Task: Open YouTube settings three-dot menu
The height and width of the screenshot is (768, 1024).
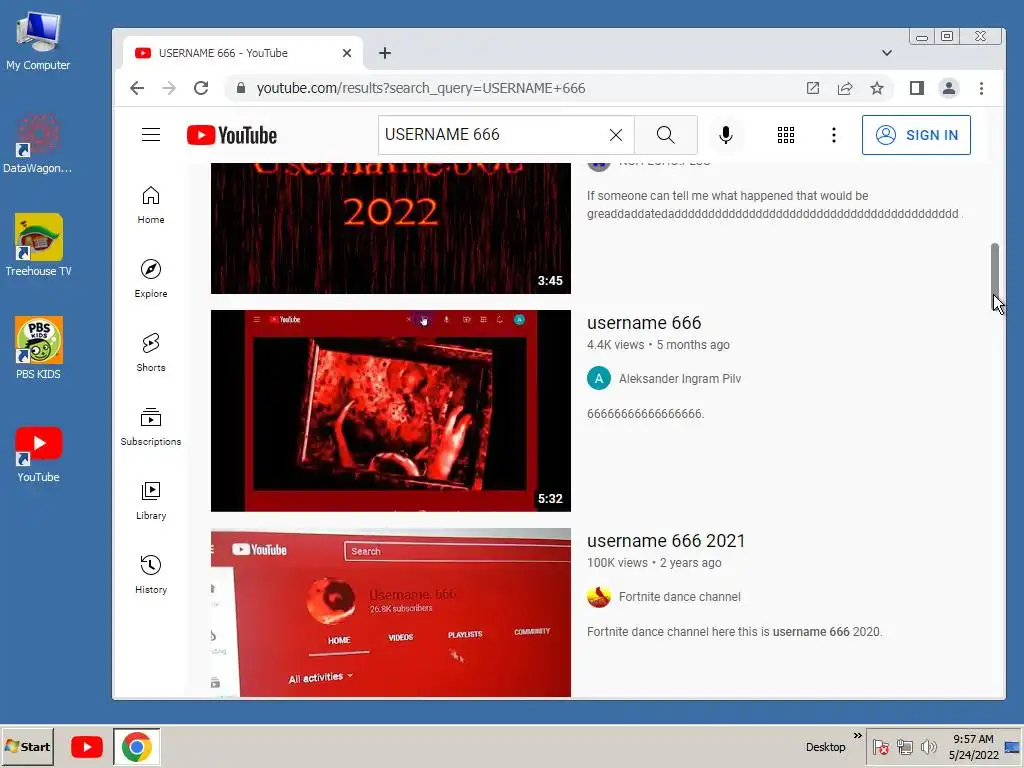Action: [x=833, y=135]
